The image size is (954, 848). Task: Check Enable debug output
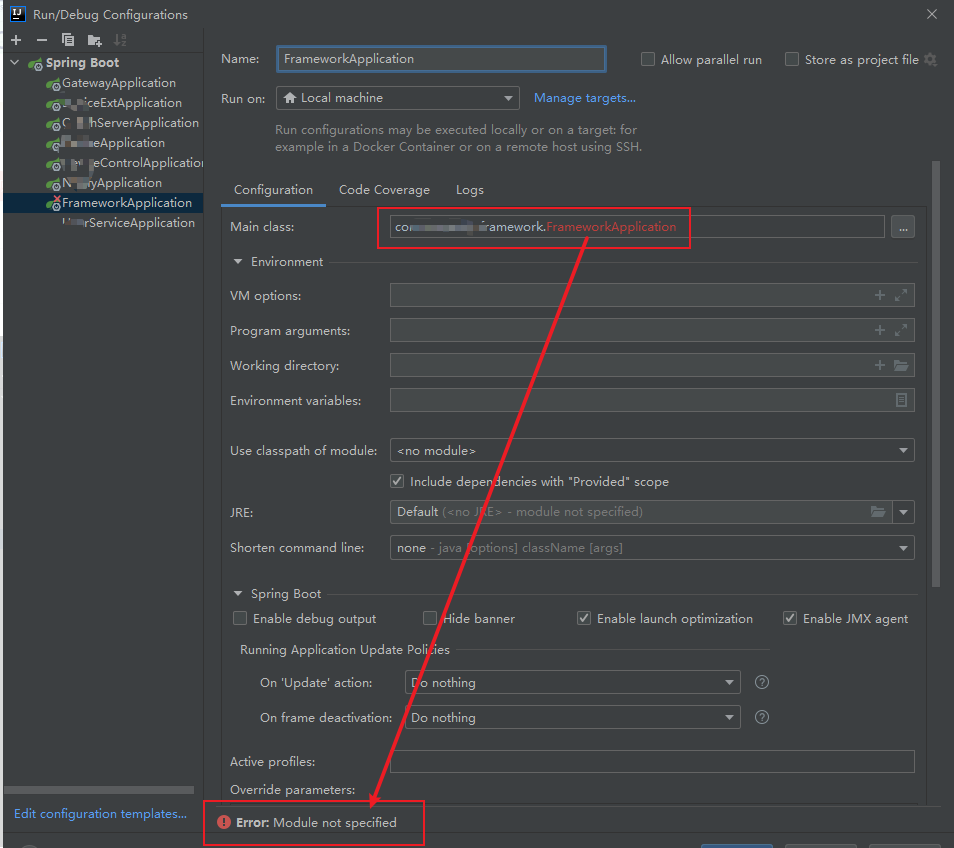[x=240, y=618]
